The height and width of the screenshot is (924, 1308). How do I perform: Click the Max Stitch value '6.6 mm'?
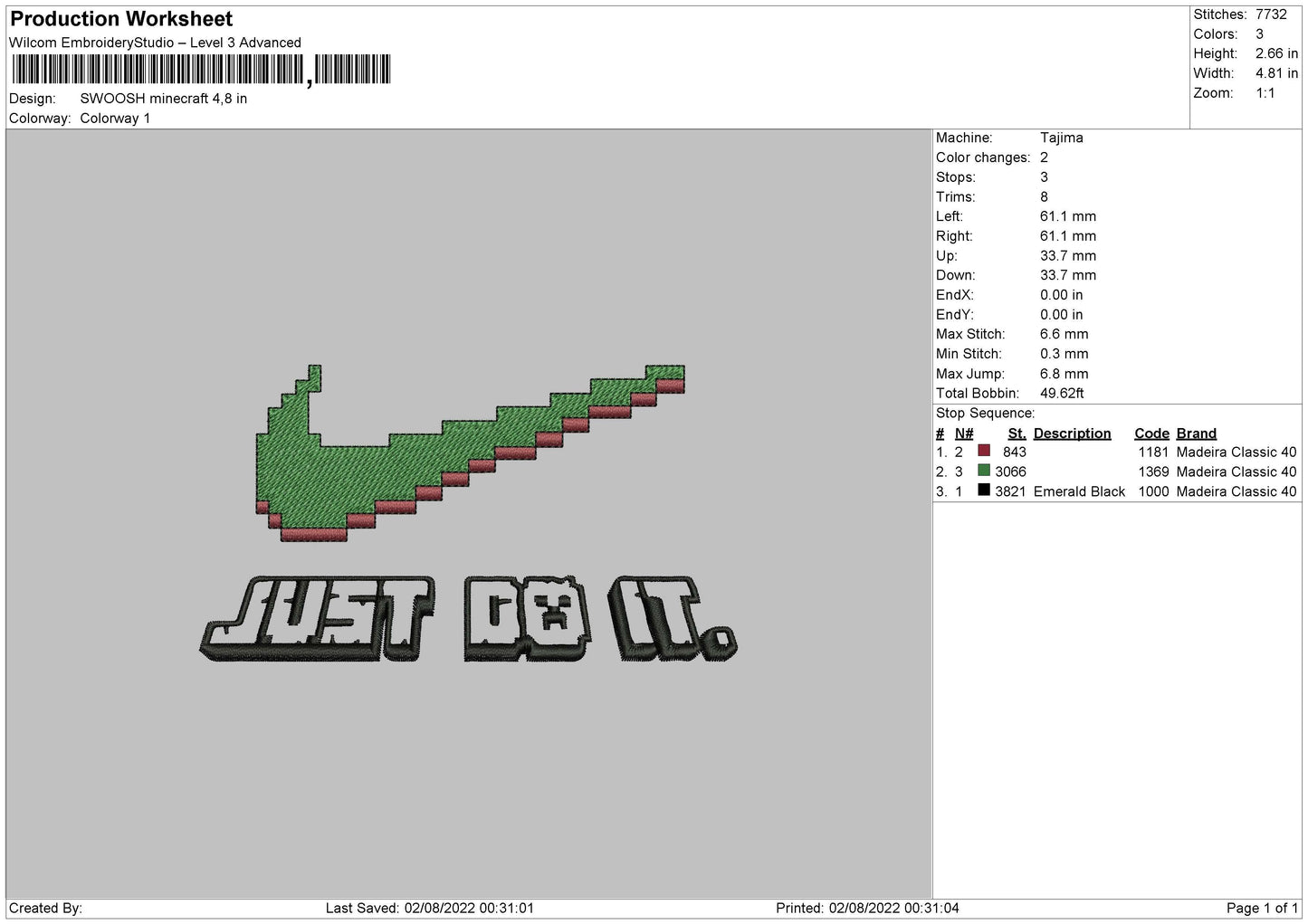(1065, 334)
